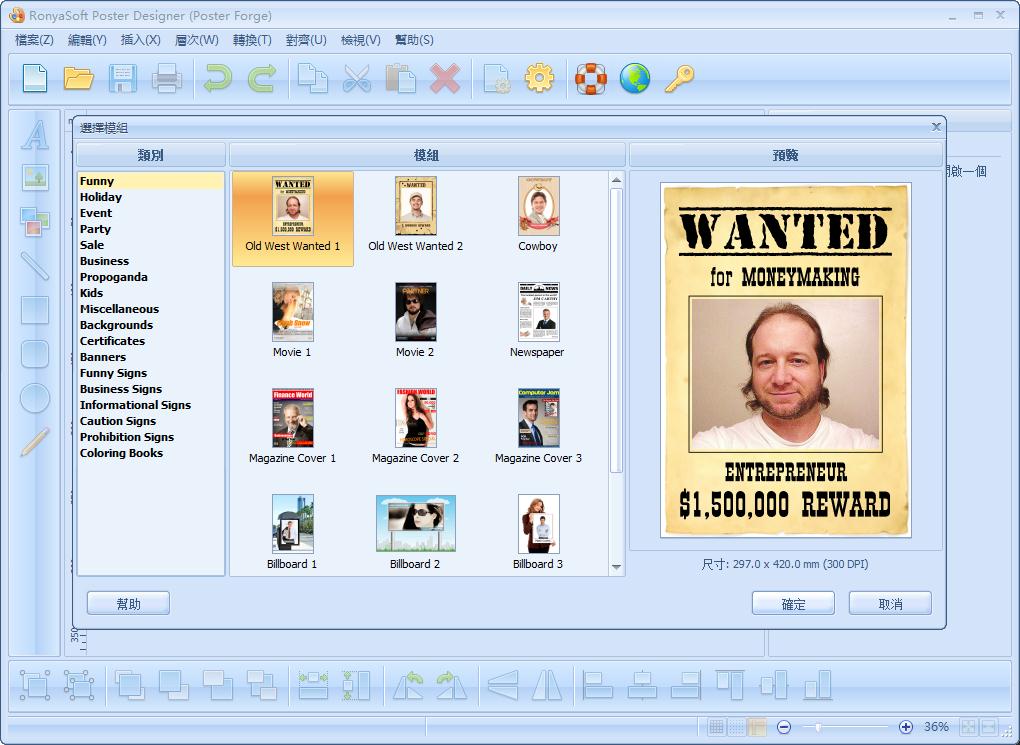
Task: Click the globe website icon
Action: [634, 78]
